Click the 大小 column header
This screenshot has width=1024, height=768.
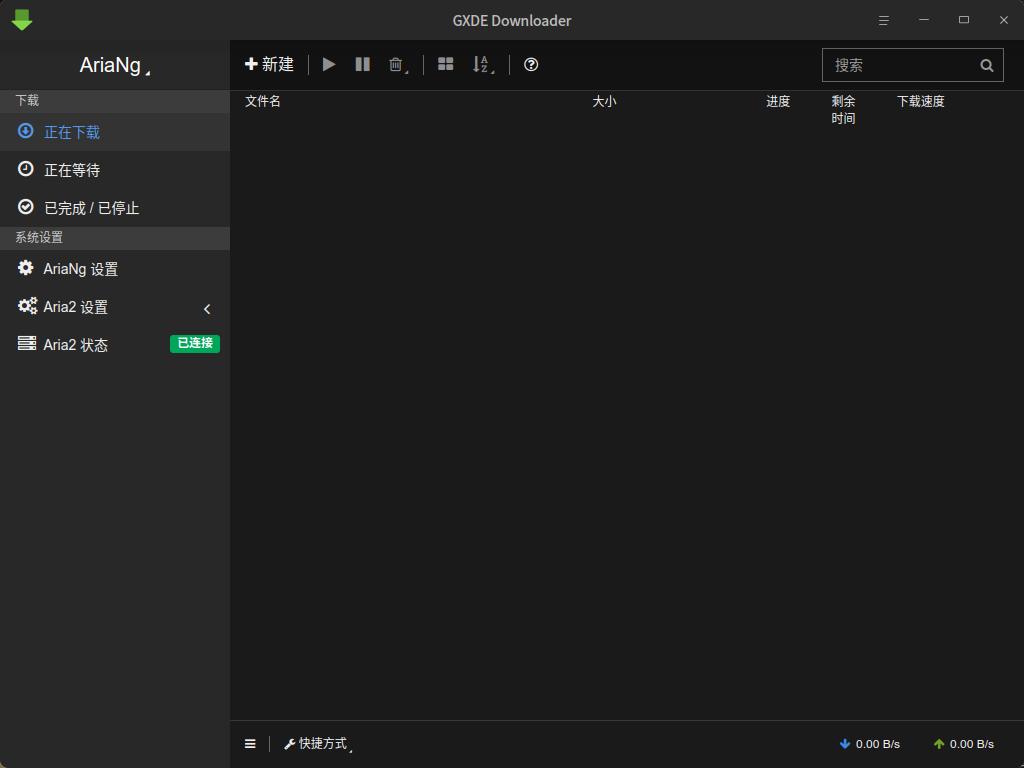click(604, 101)
